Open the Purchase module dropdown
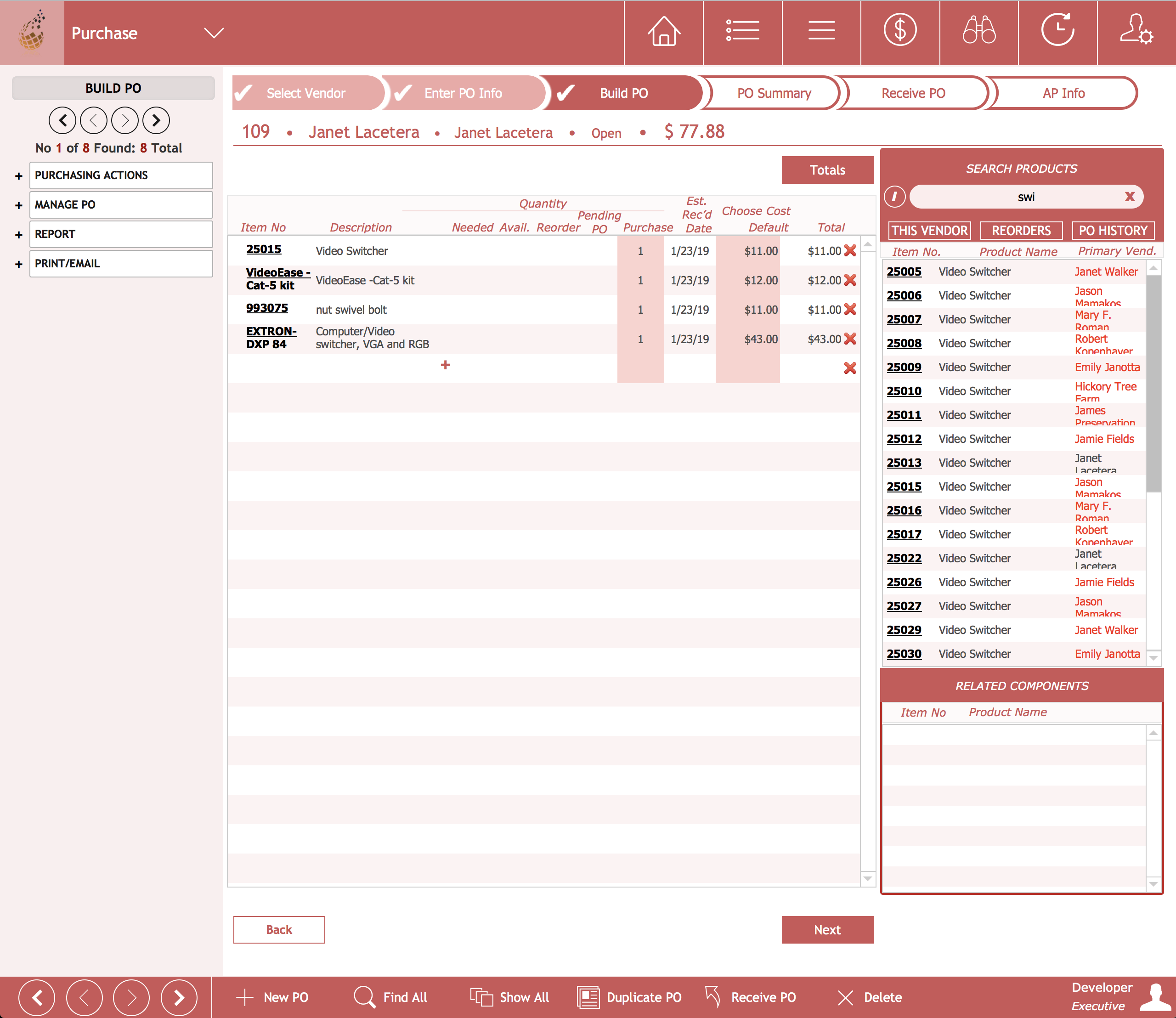 pos(214,33)
